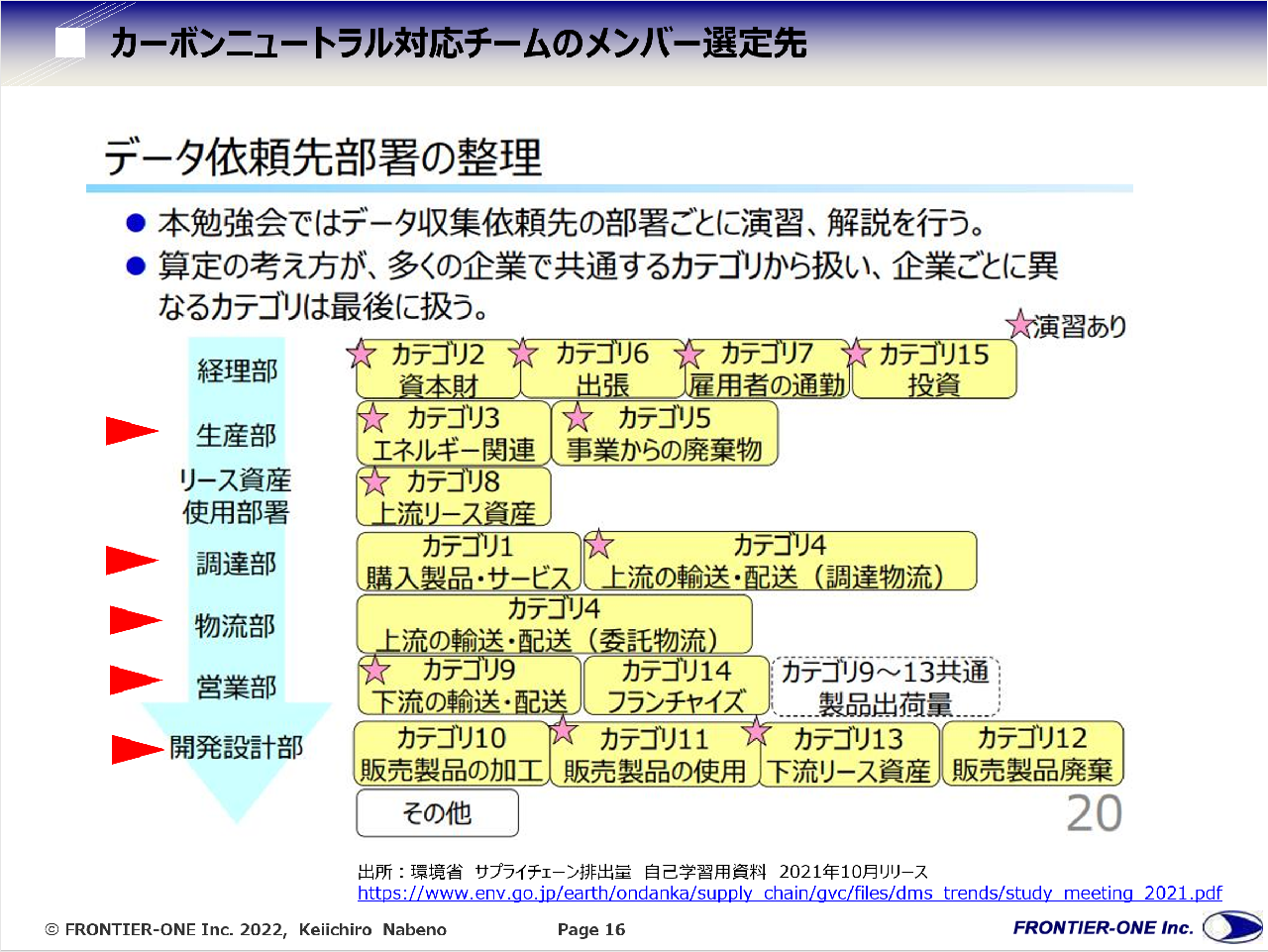Click the slide heading データ依頼先部署の整理
Image resolution: width=1268 pixels, height=952 pixels.
[x=323, y=158]
